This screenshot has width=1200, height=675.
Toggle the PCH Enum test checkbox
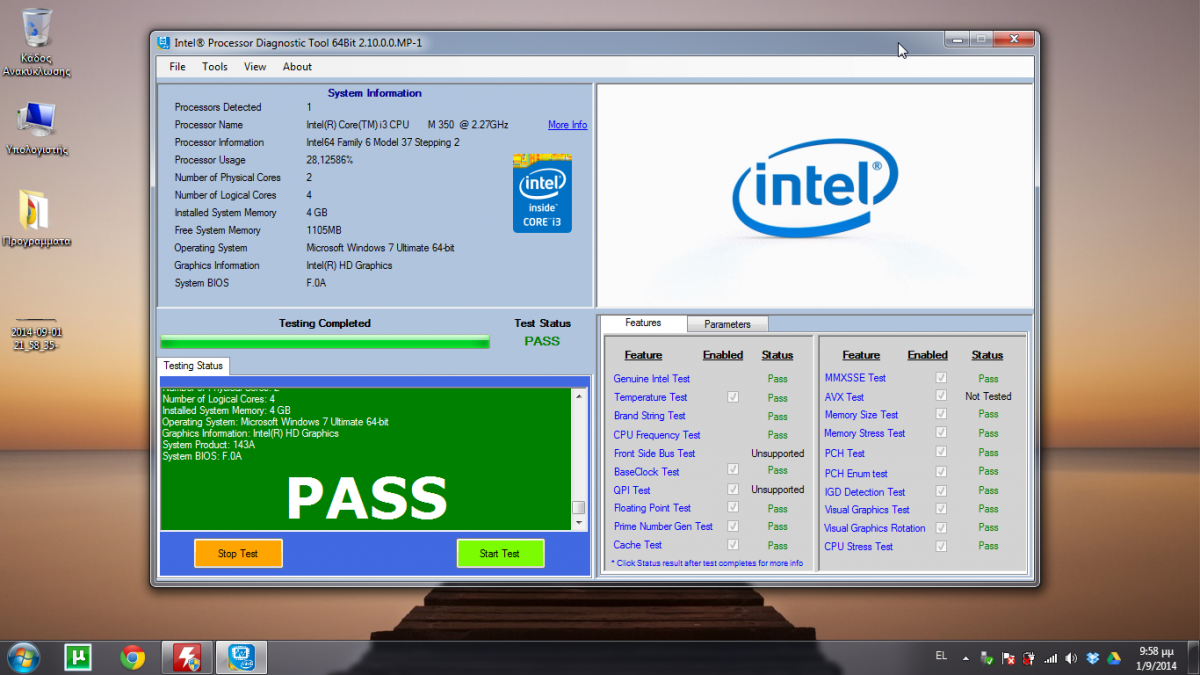click(x=940, y=471)
